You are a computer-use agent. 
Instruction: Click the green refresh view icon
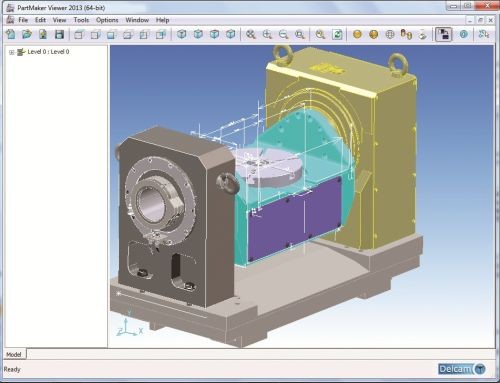click(x=337, y=34)
